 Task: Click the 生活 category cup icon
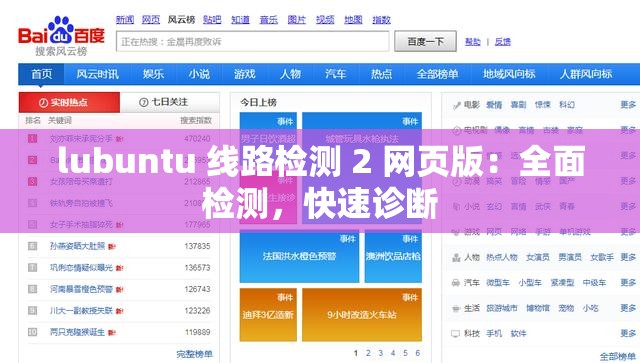click(456, 309)
